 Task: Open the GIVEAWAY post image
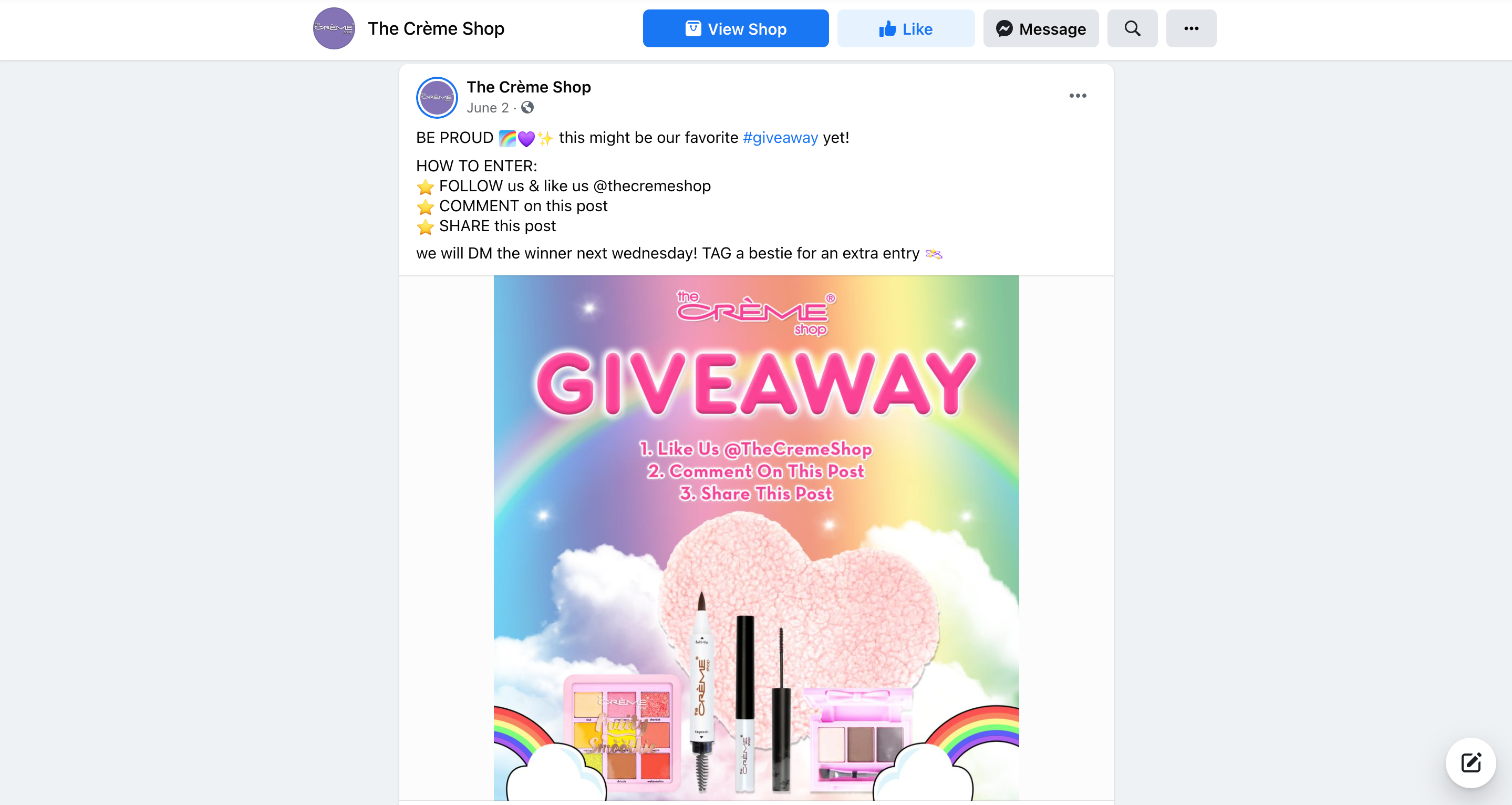[756, 538]
